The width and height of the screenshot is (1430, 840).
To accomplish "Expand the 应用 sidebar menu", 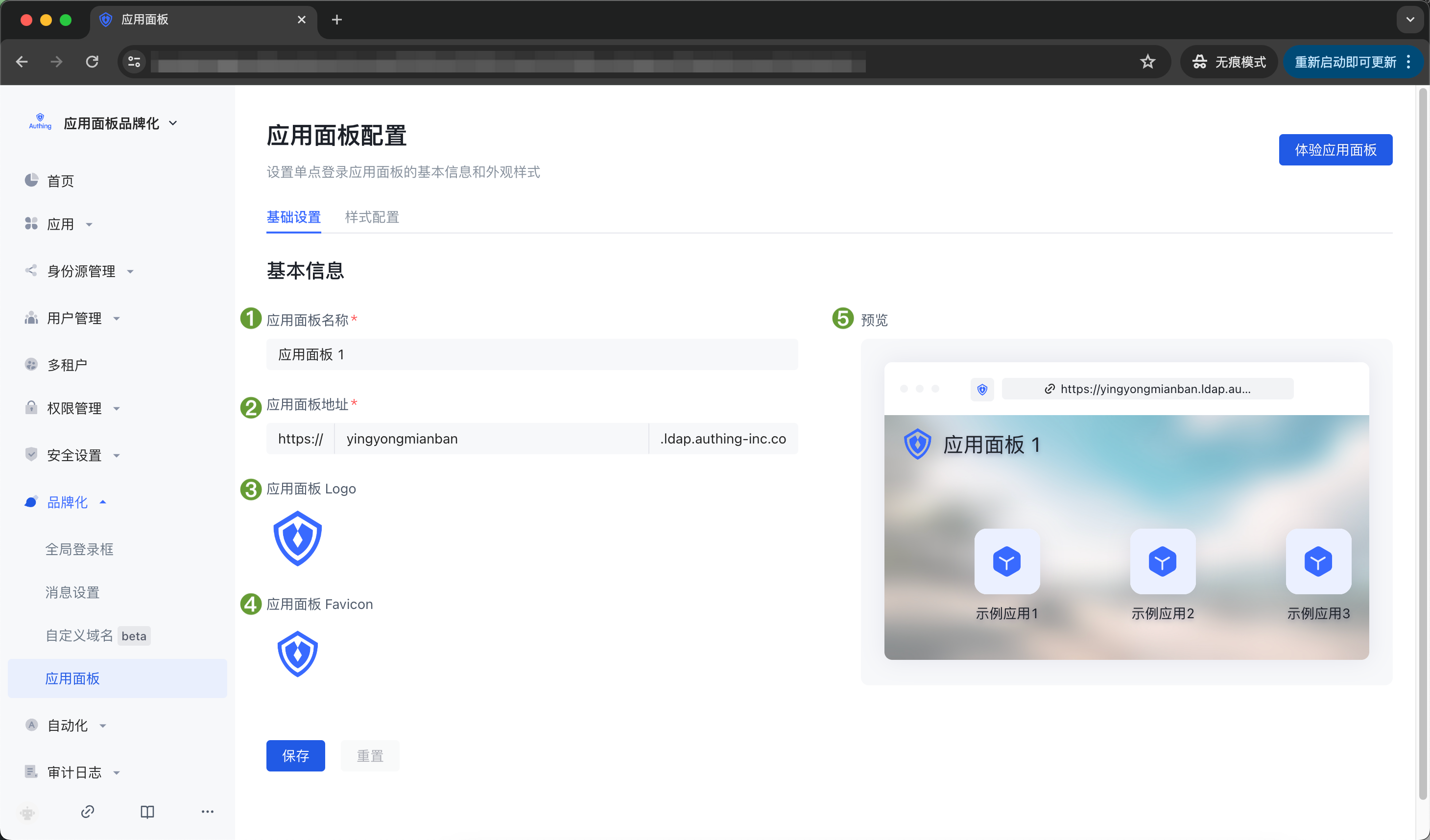I will (x=60, y=224).
